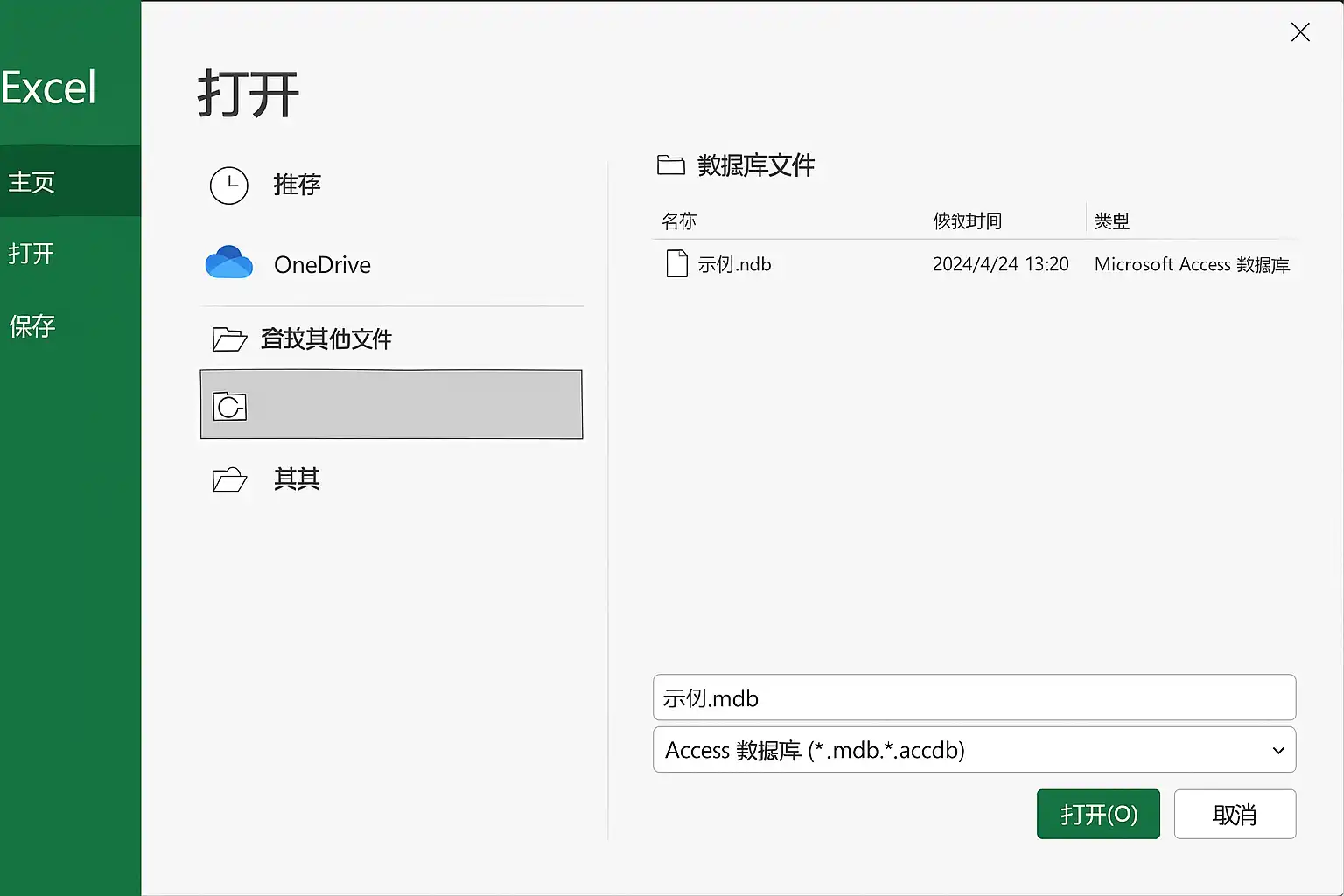
Task: Select the OneDrive cloud icon
Action: coord(228,262)
